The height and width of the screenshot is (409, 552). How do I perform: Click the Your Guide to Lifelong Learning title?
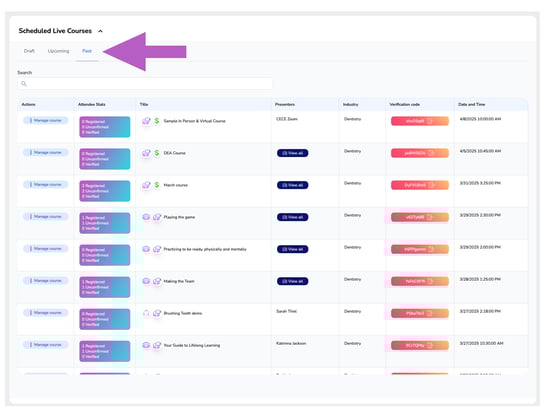pos(192,345)
